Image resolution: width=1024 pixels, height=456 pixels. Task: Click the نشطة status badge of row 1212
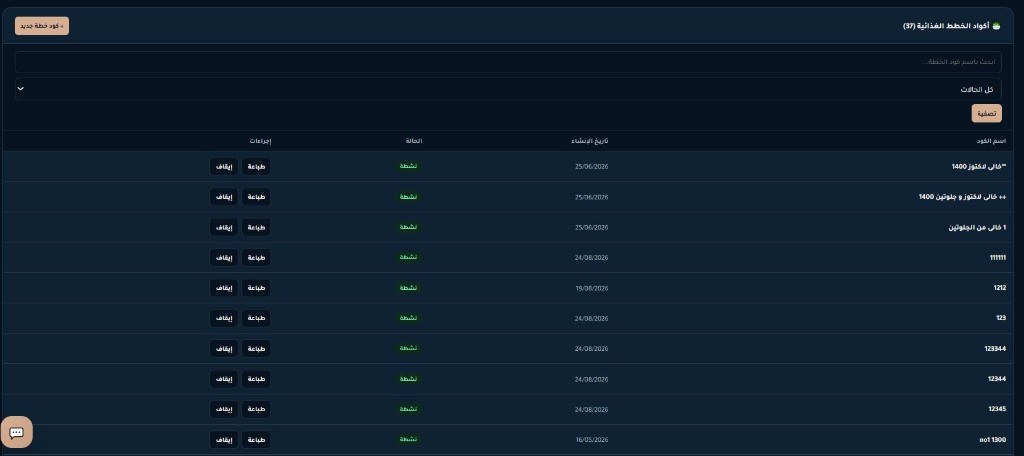tap(409, 287)
